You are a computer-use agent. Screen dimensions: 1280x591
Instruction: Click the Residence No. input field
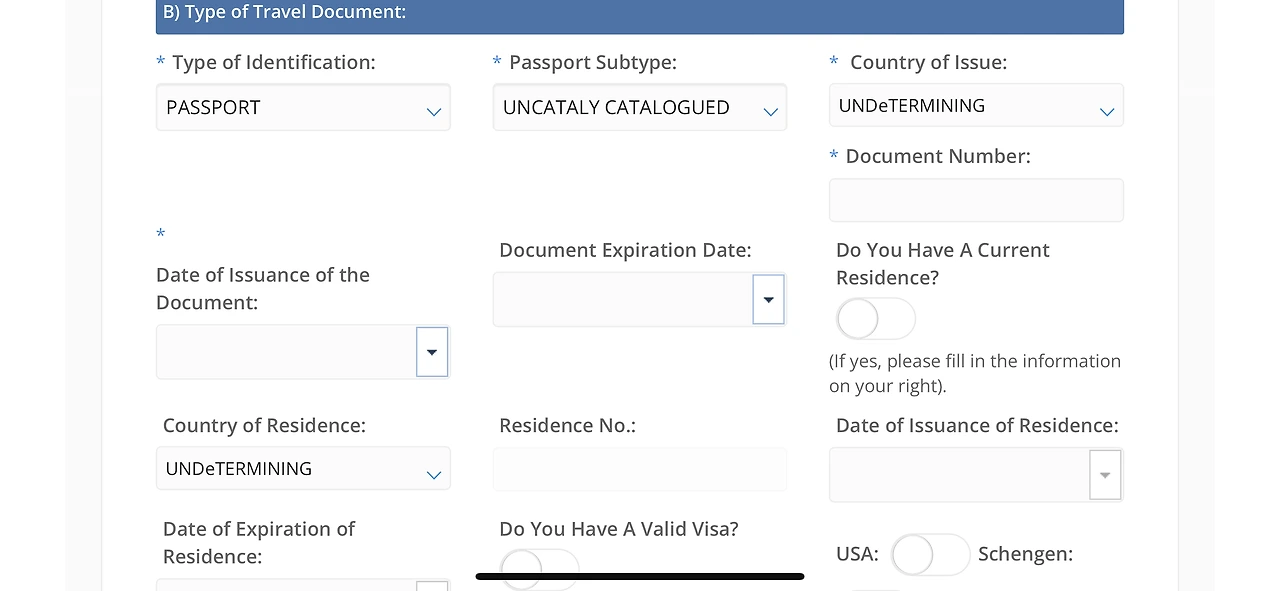click(x=639, y=469)
